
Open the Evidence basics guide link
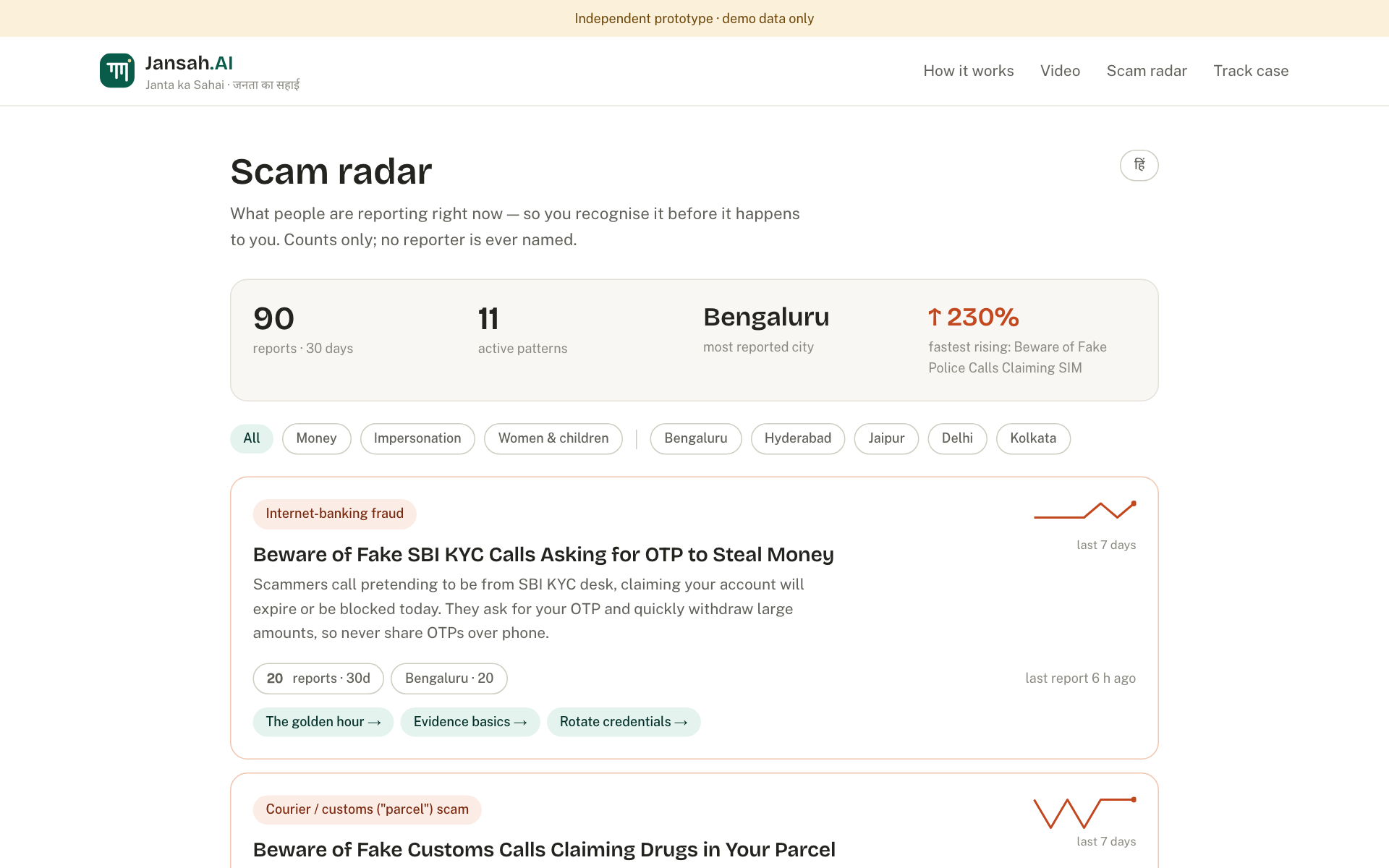[470, 722]
